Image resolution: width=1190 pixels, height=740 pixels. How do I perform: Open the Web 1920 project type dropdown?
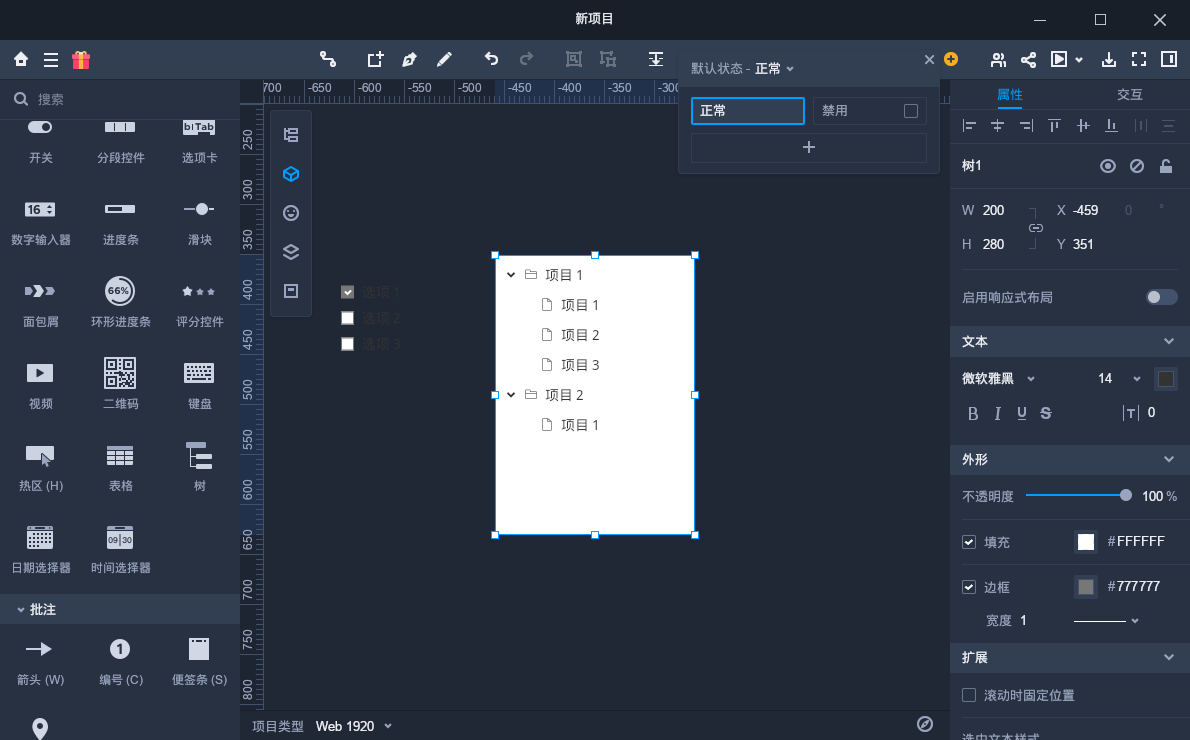(354, 726)
